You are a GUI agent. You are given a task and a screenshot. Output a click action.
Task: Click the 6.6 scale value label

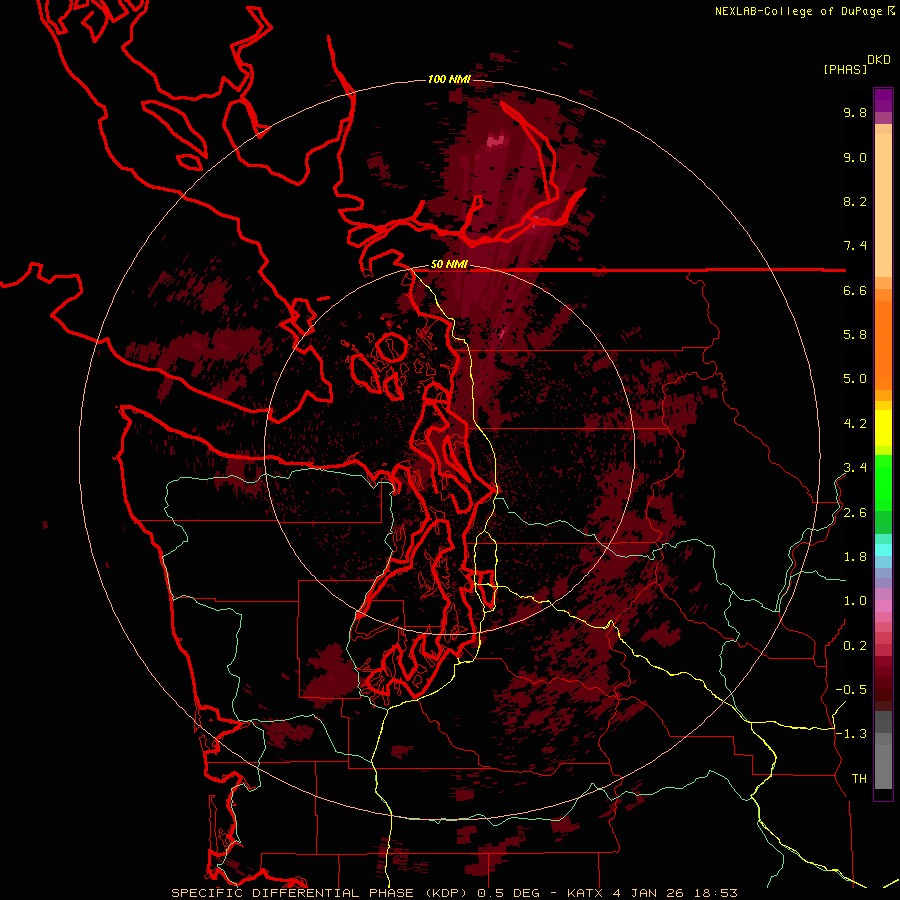pyautogui.click(x=855, y=290)
